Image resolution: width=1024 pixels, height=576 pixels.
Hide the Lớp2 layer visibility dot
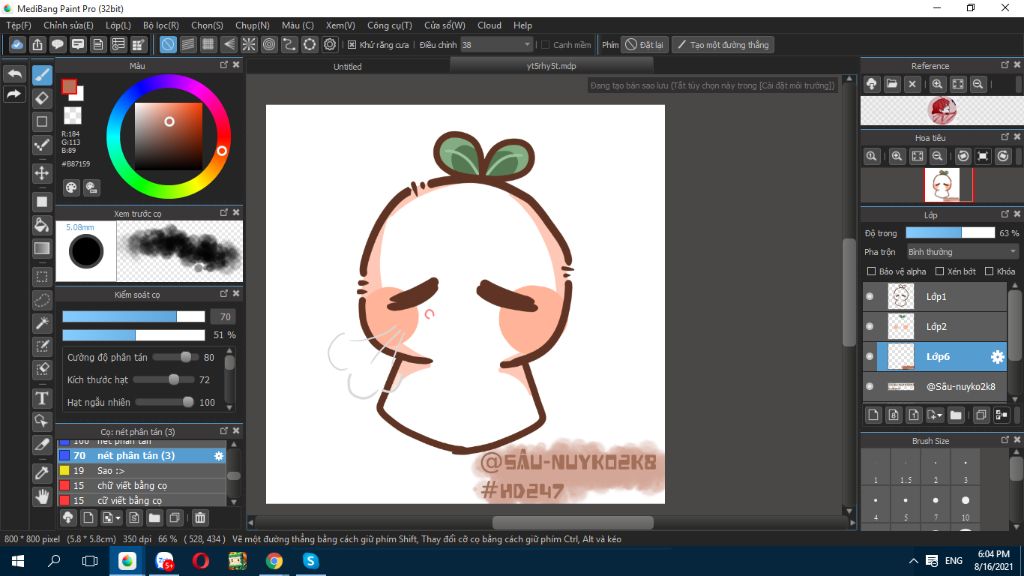pos(869,327)
